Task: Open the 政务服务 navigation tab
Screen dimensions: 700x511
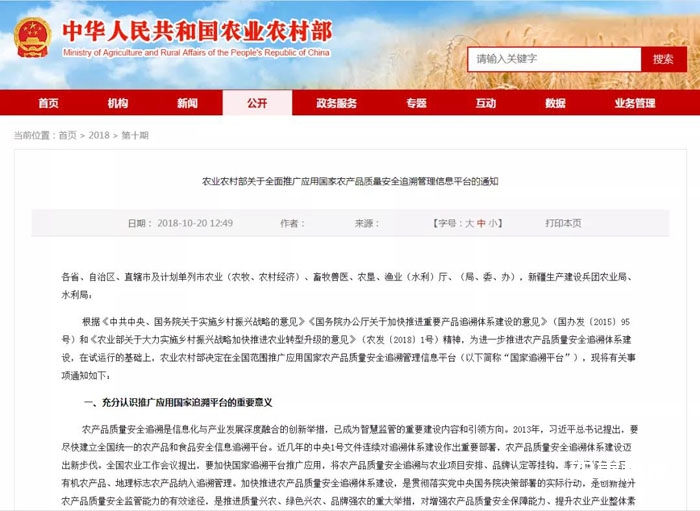Action: click(x=337, y=103)
